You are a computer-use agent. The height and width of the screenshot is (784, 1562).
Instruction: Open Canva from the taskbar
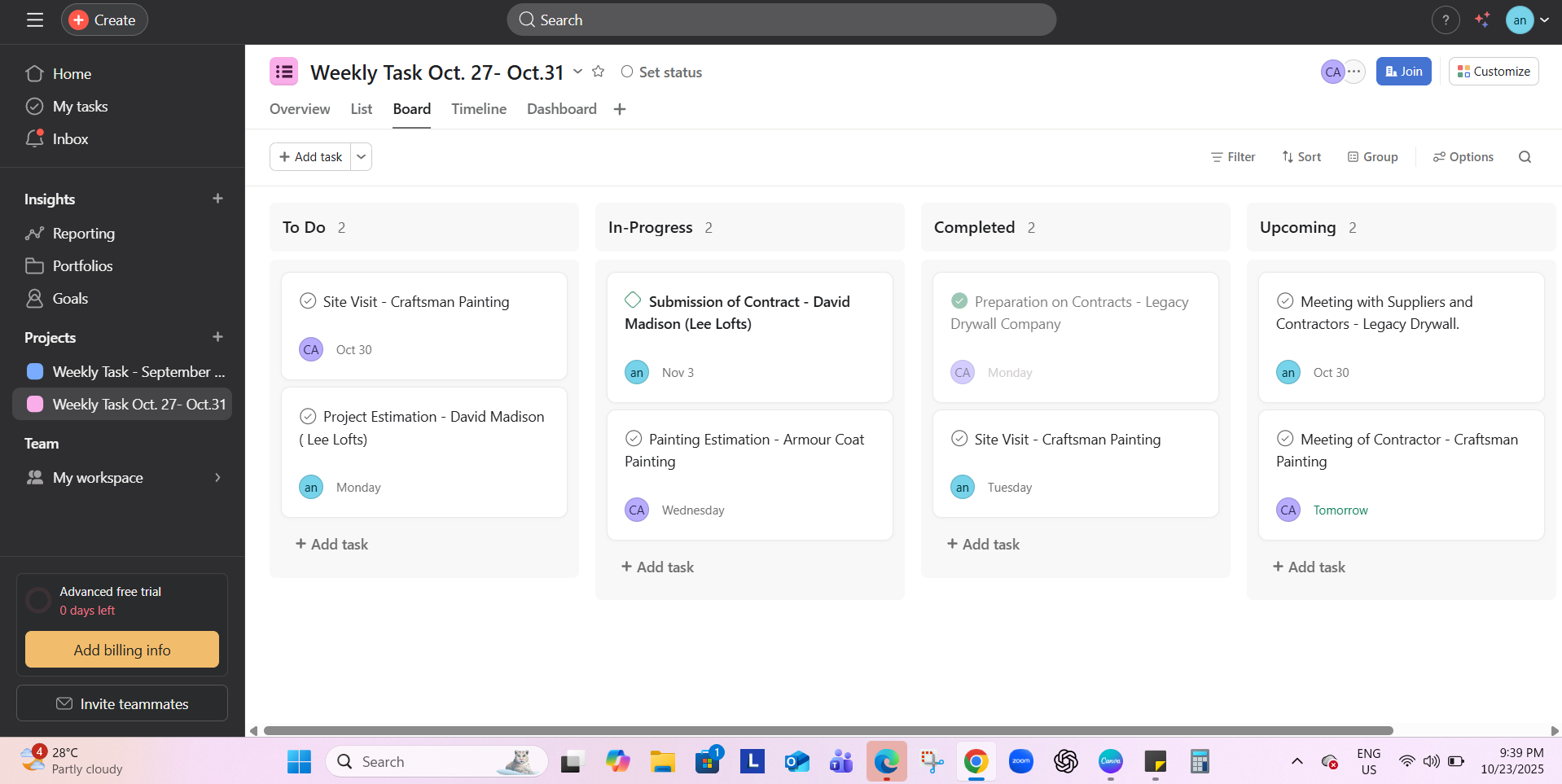point(1111,762)
